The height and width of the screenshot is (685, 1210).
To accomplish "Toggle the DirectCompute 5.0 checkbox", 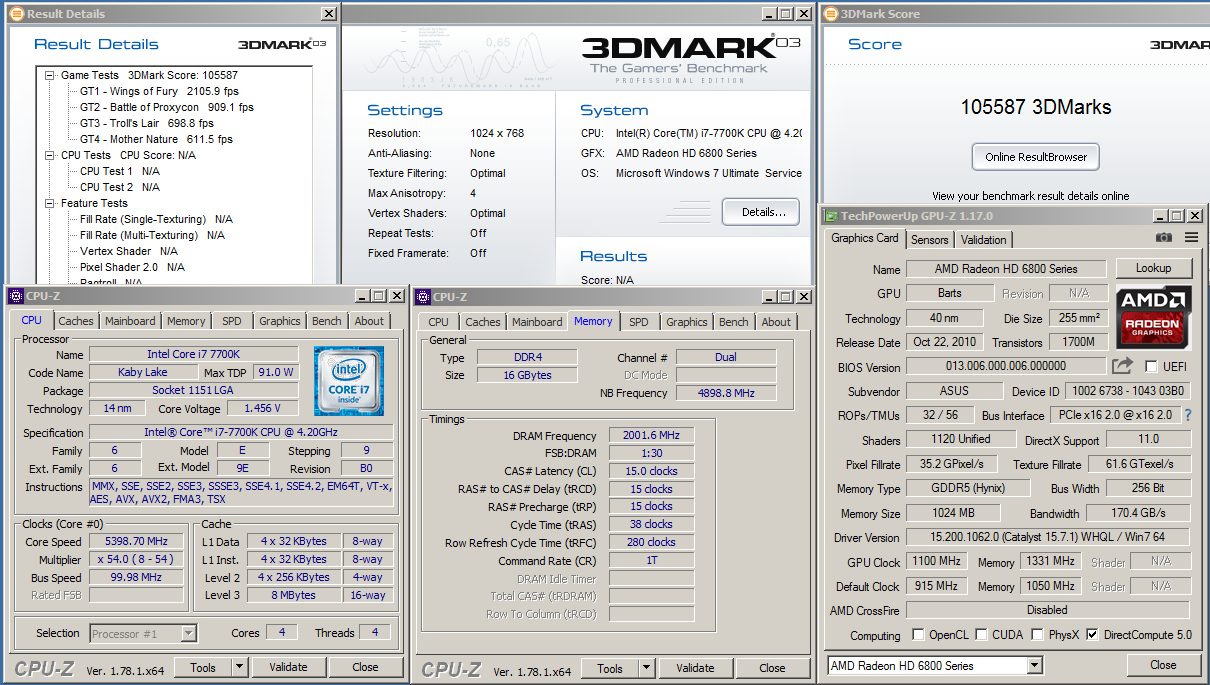I will point(1092,635).
